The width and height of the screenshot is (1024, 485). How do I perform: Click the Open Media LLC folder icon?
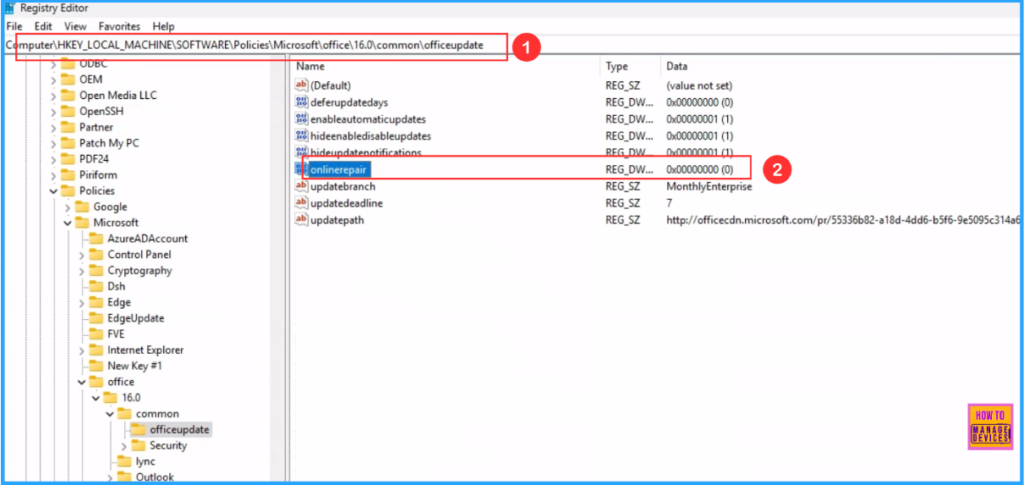click(68, 95)
